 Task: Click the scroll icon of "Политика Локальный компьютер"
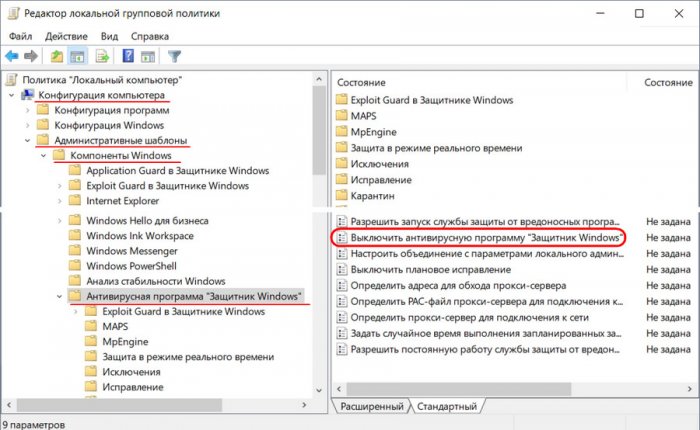(x=12, y=80)
